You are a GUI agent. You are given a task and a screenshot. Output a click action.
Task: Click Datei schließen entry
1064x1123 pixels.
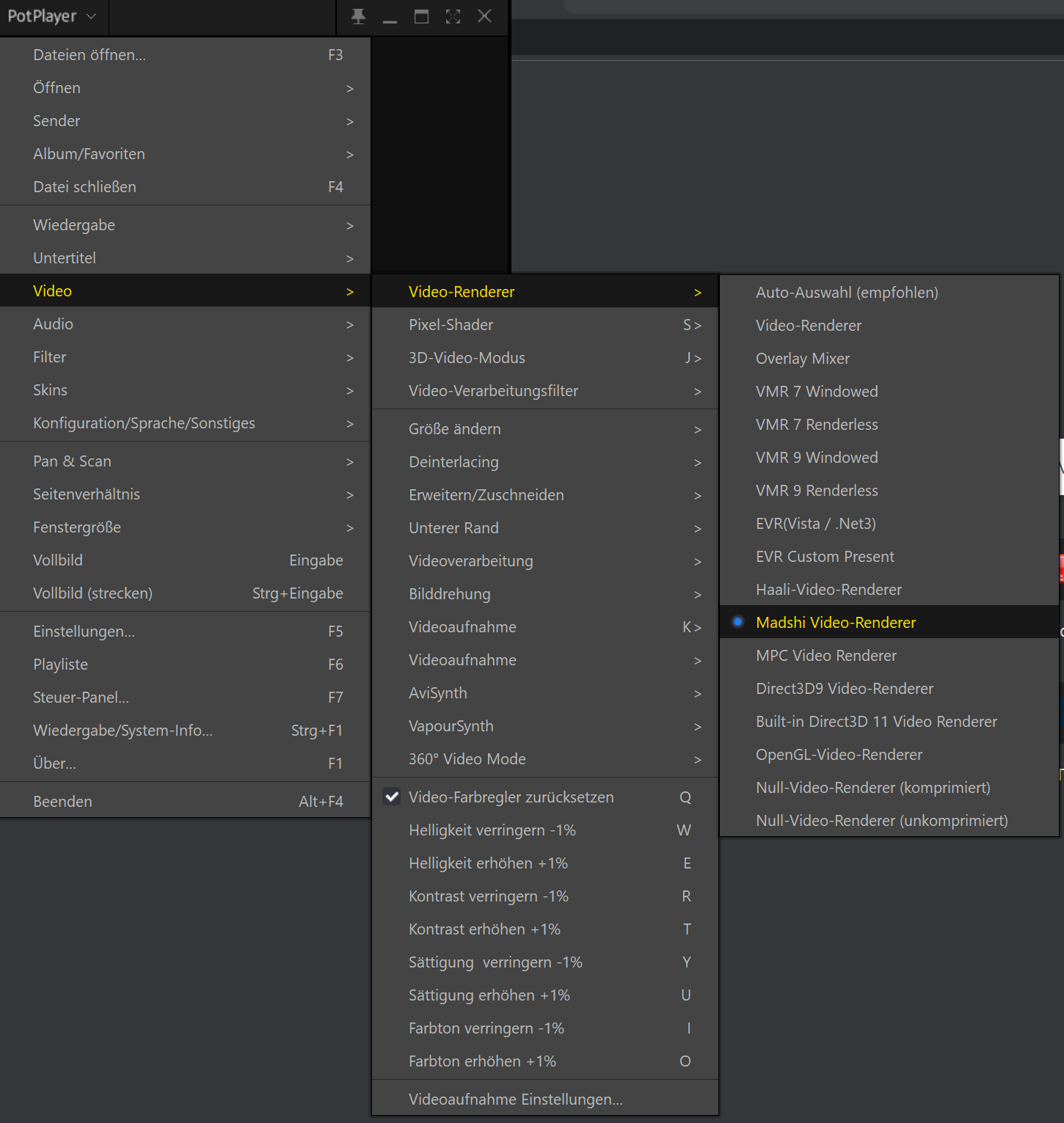(185, 186)
